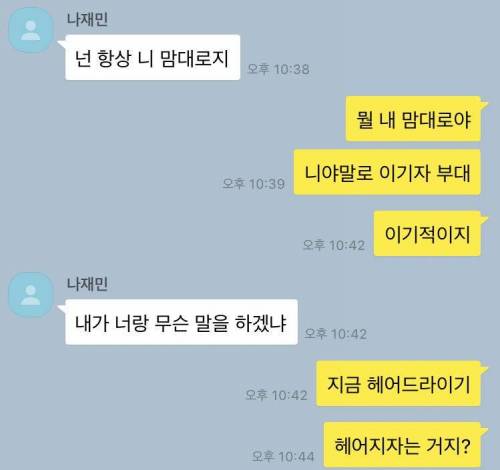This screenshot has width=500, height=470.
Task: Select the first 나재민 sender name
Action: (87, 19)
